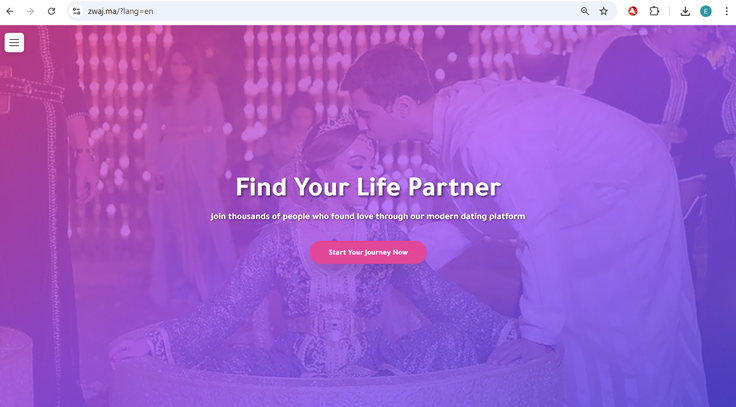
Task: Open the profile avatar labeled E
Action: pyautogui.click(x=705, y=11)
